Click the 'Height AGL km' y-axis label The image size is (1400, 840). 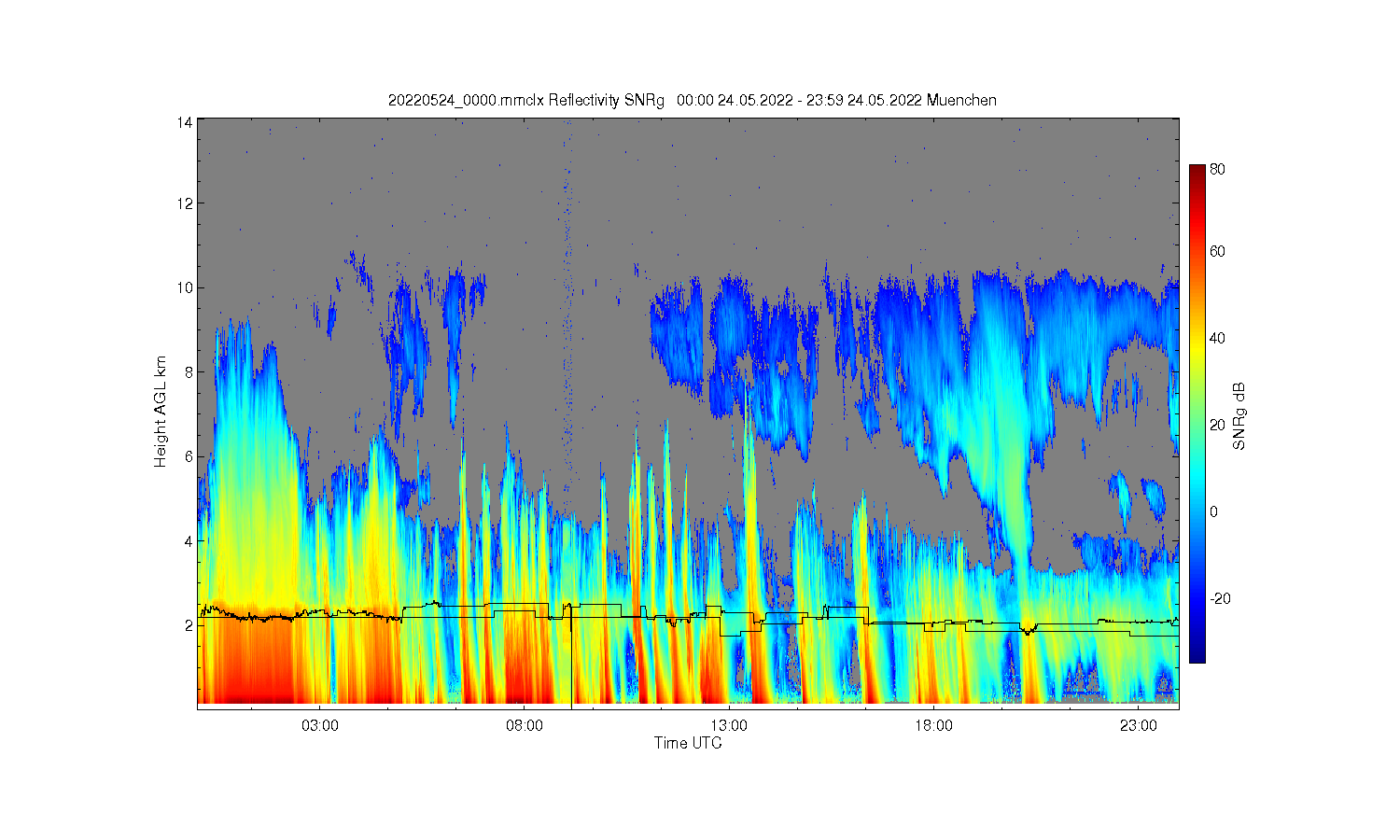[161, 412]
